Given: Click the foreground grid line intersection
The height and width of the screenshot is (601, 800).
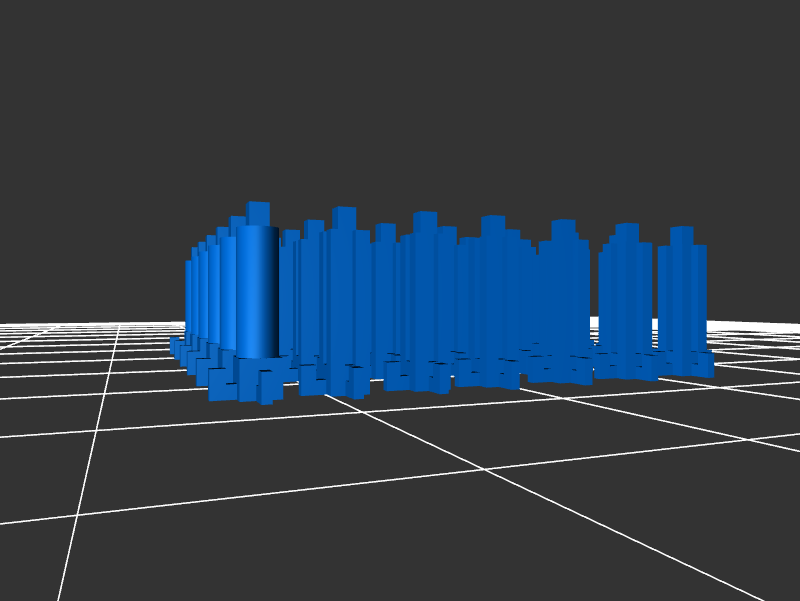Looking at the screenshot, I should tap(487, 469).
